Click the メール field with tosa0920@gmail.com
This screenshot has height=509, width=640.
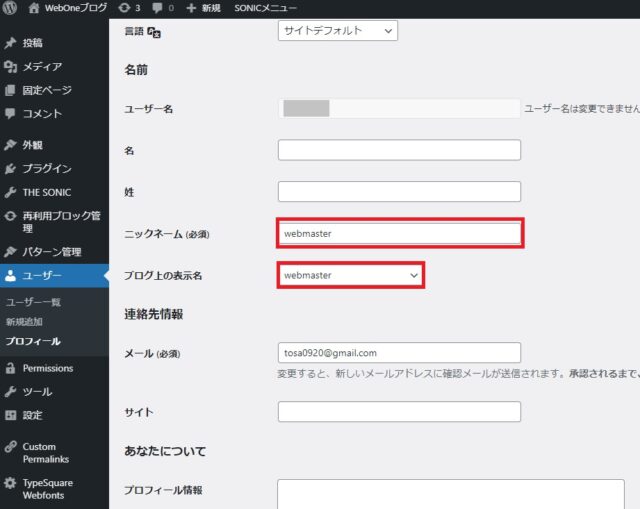coord(399,353)
